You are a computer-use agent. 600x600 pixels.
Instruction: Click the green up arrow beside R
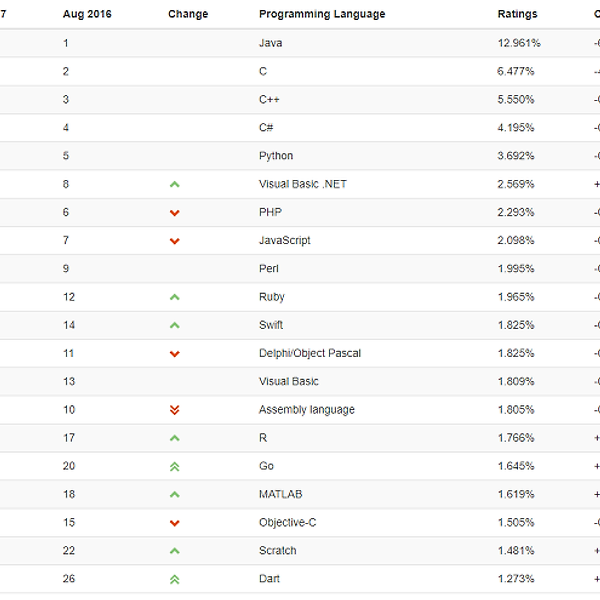[x=174, y=438]
